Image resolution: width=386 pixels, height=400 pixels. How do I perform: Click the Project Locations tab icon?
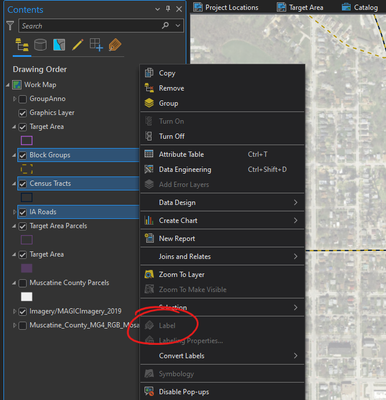pos(198,7)
